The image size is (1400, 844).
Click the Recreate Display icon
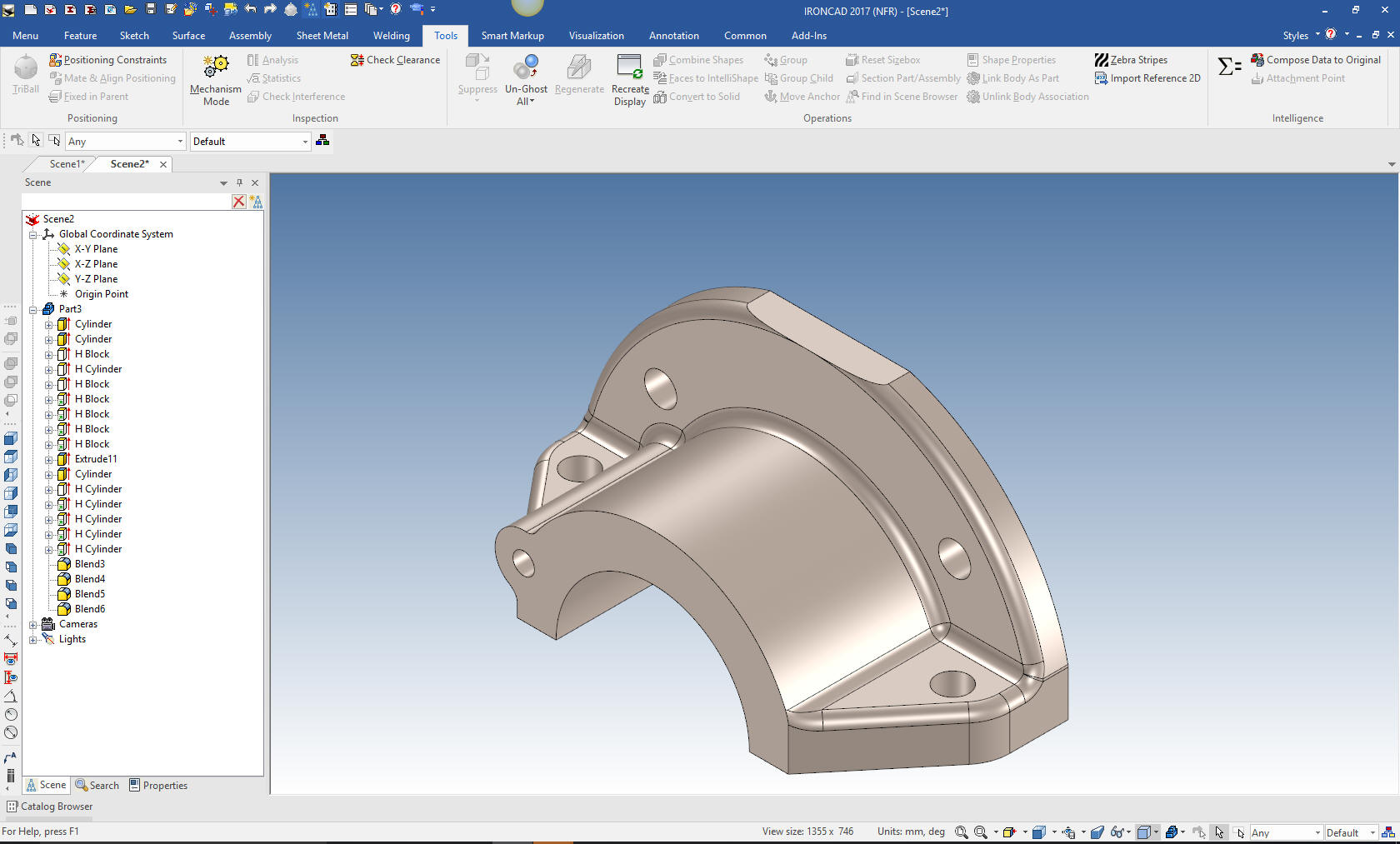pos(629,68)
